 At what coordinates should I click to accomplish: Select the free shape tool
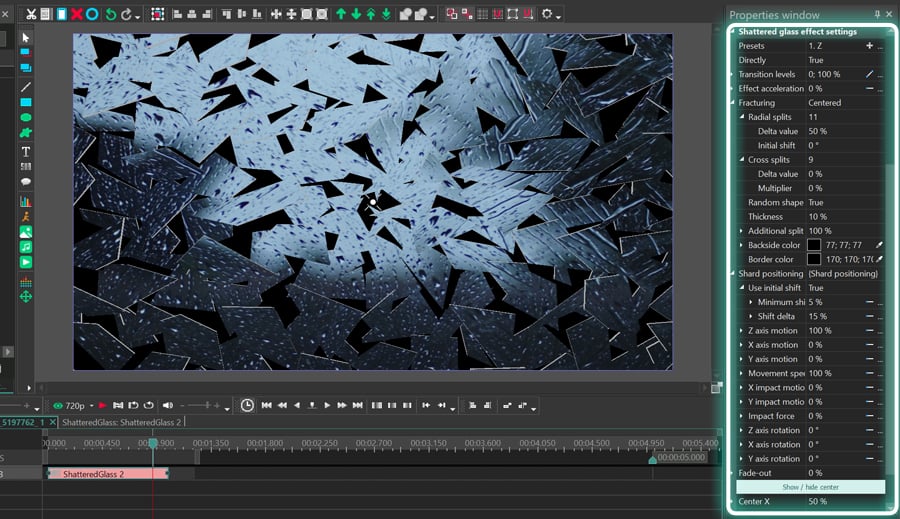point(26,133)
